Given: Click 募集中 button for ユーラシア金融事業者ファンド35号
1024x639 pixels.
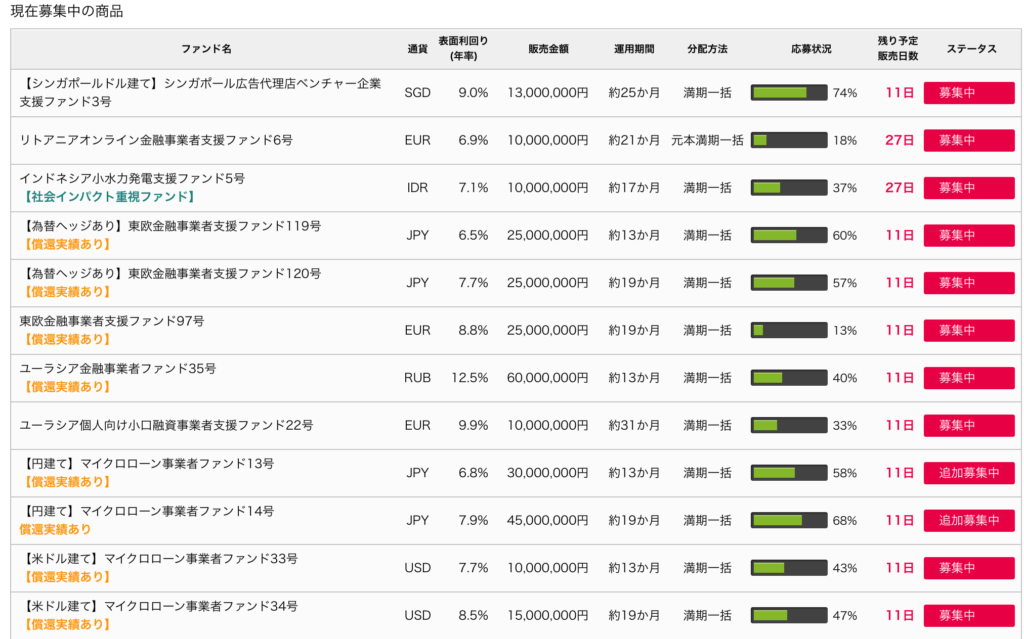Looking at the screenshot, I should (968, 378).
